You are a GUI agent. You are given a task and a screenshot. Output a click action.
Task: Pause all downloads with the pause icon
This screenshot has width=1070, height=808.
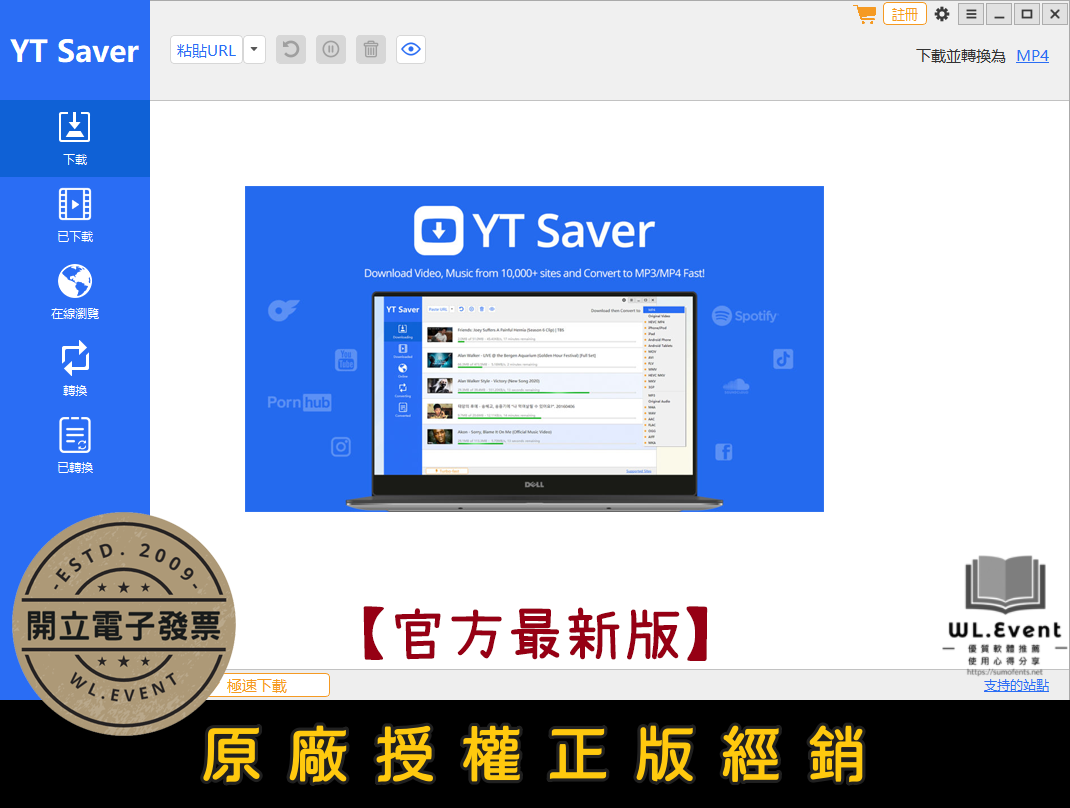(x=331, y=50)
